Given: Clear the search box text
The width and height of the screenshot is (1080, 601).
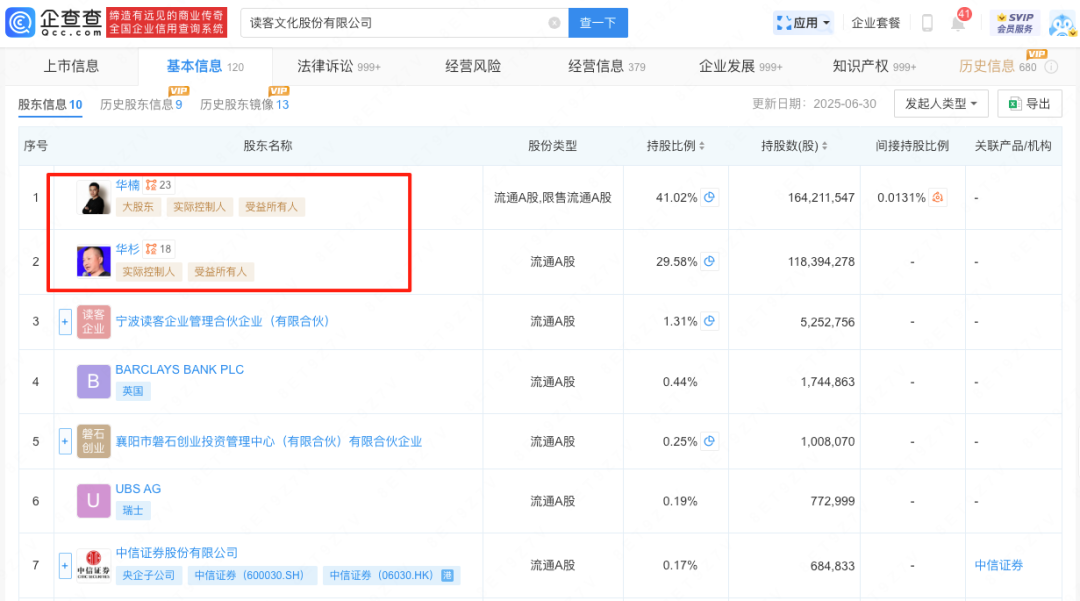Looking at the screenshot, I should [x=554, y=23].
